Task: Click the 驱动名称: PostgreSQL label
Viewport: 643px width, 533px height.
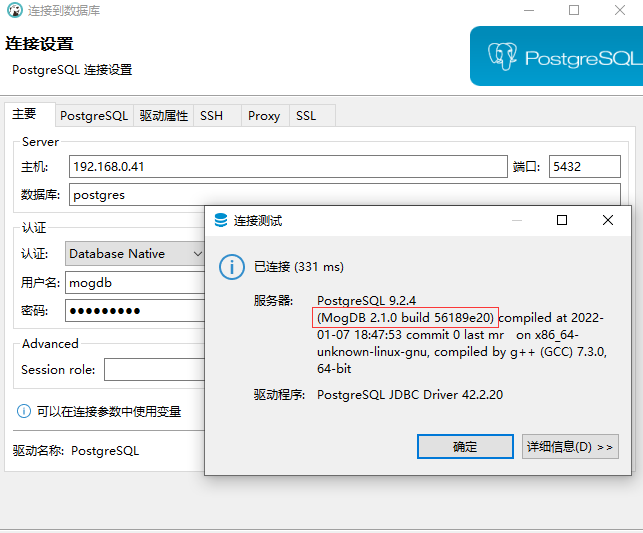Action: click(76, 451)
